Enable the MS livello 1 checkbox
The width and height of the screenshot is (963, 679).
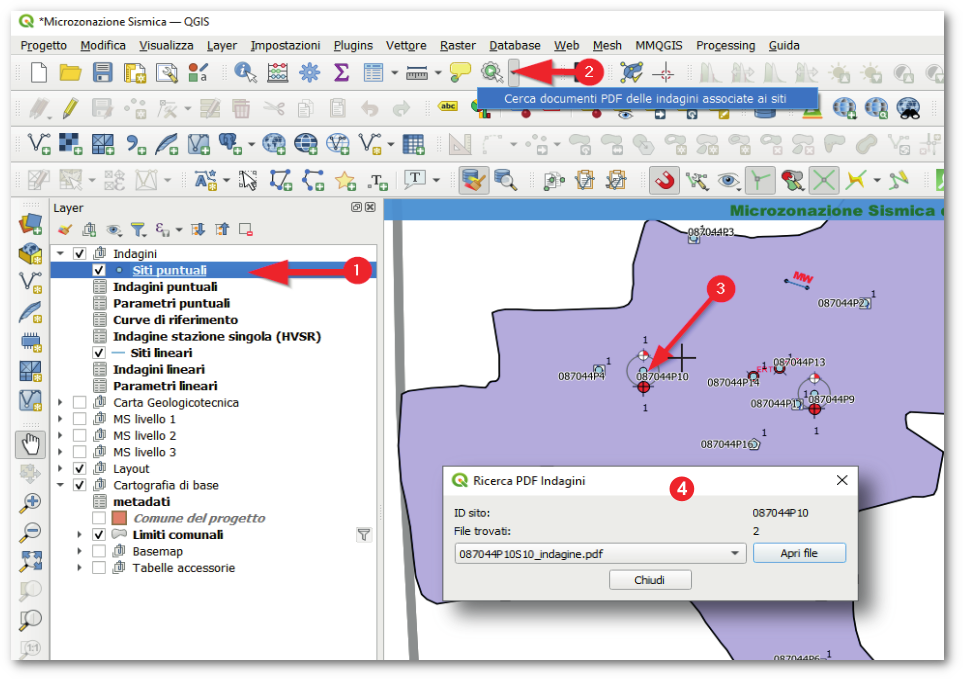click(79, 419)
